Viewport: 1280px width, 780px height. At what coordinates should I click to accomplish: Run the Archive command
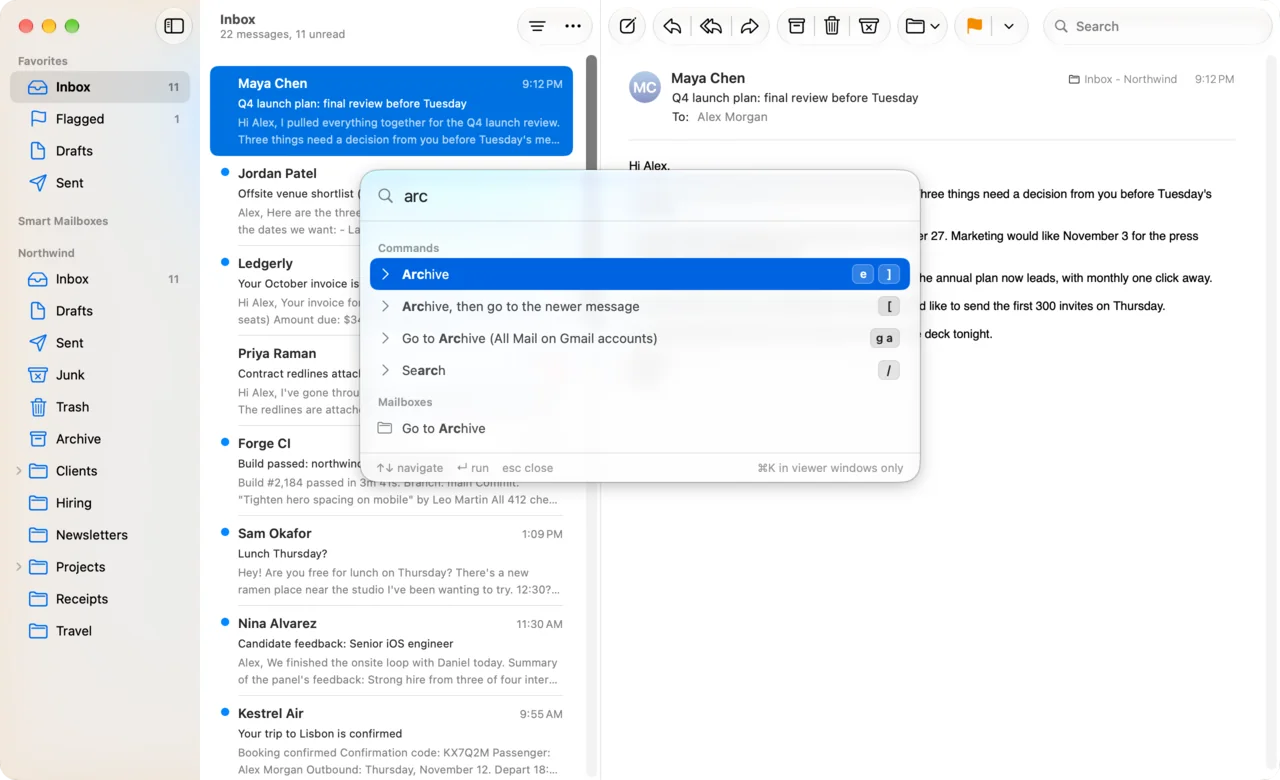pyautogui.click(x=640, y=274)
